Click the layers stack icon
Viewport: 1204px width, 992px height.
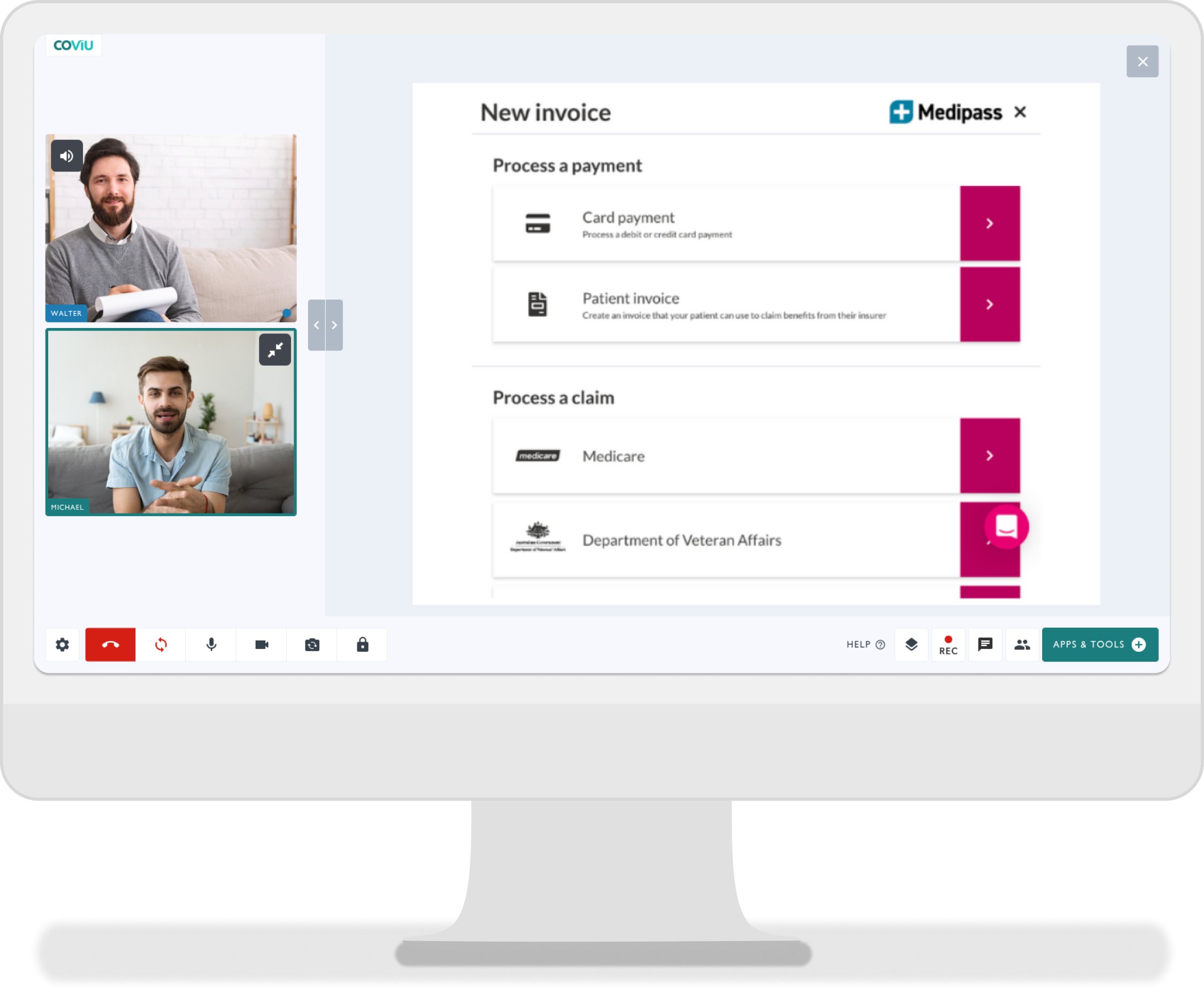(x=911, y=645)
